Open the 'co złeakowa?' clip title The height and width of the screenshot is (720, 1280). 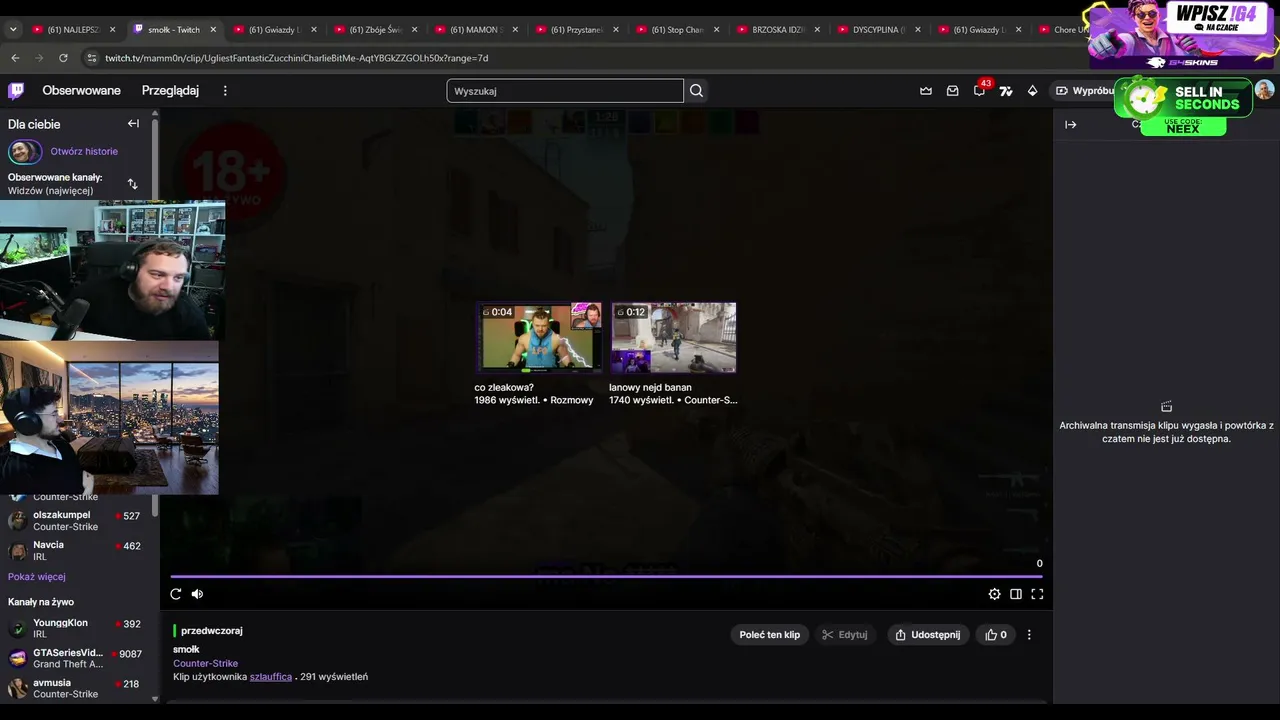[504, 388]
